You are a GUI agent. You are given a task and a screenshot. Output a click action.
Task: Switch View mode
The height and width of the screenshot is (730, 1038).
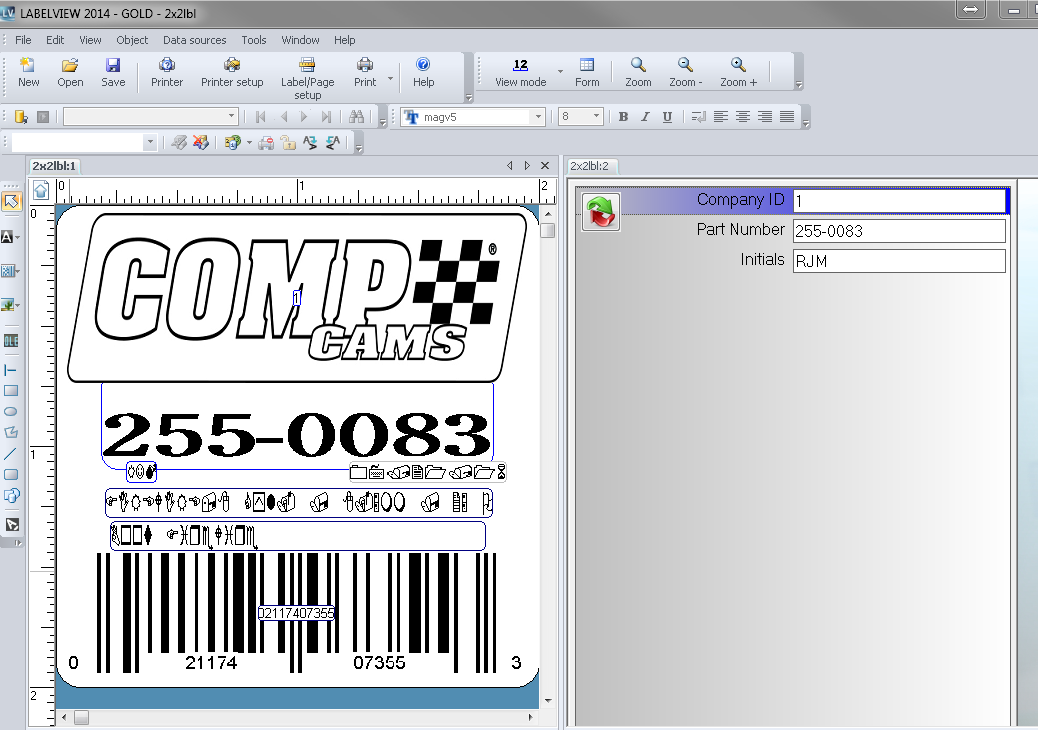pyautogui.click(x=520, y=72)
